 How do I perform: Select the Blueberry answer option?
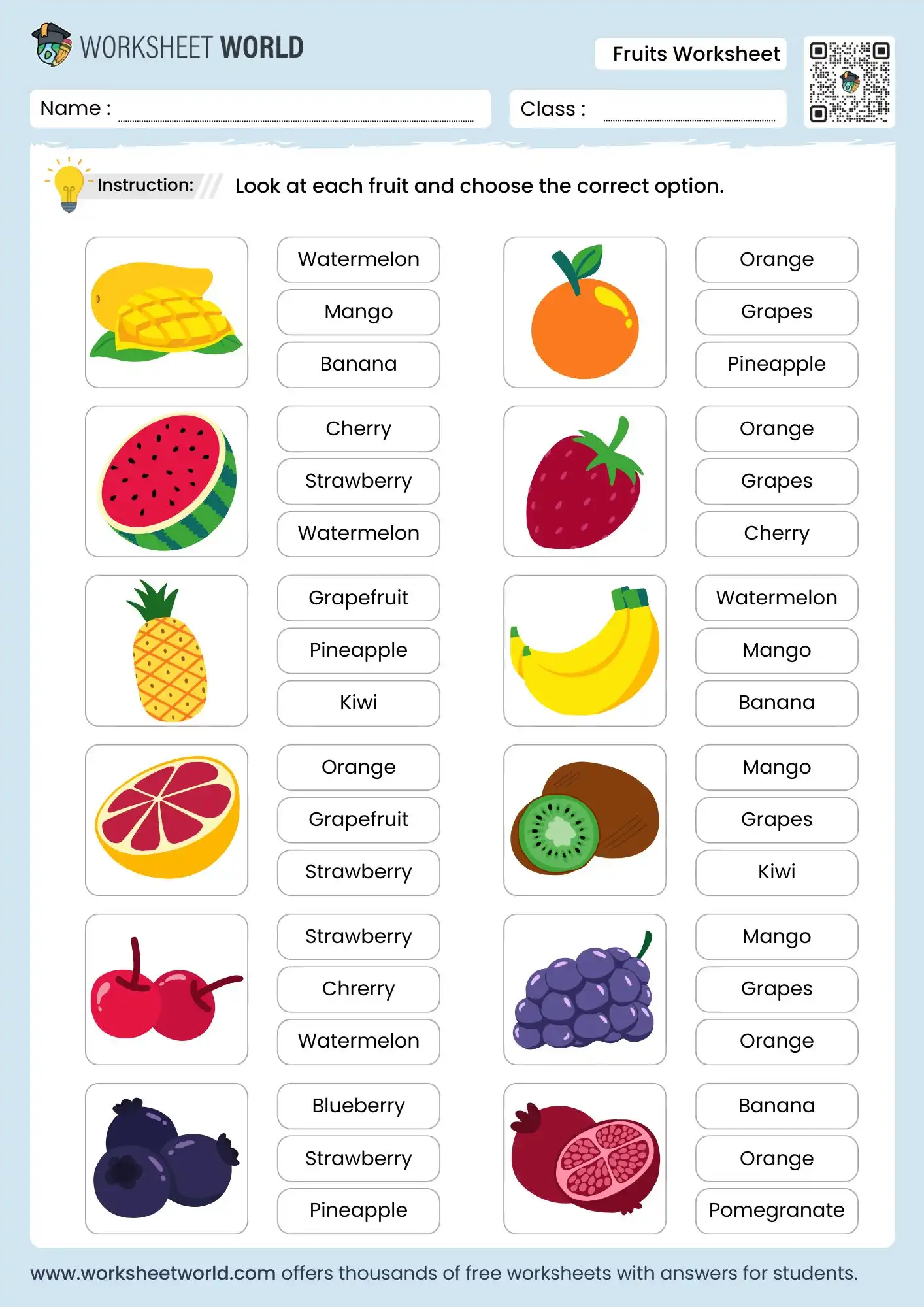pos(358,1106)
